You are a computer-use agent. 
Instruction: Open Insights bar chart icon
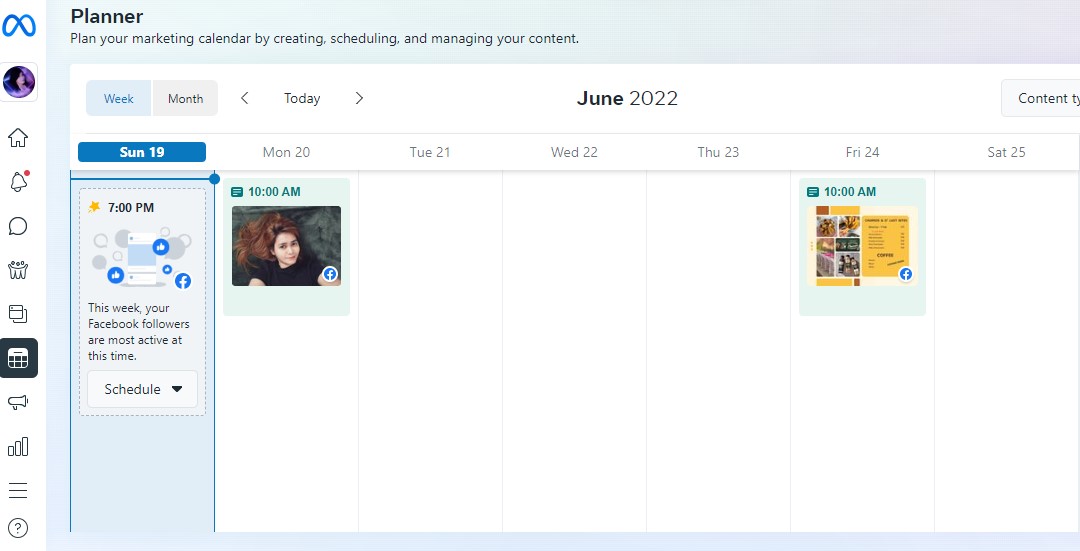click(18, 446)
